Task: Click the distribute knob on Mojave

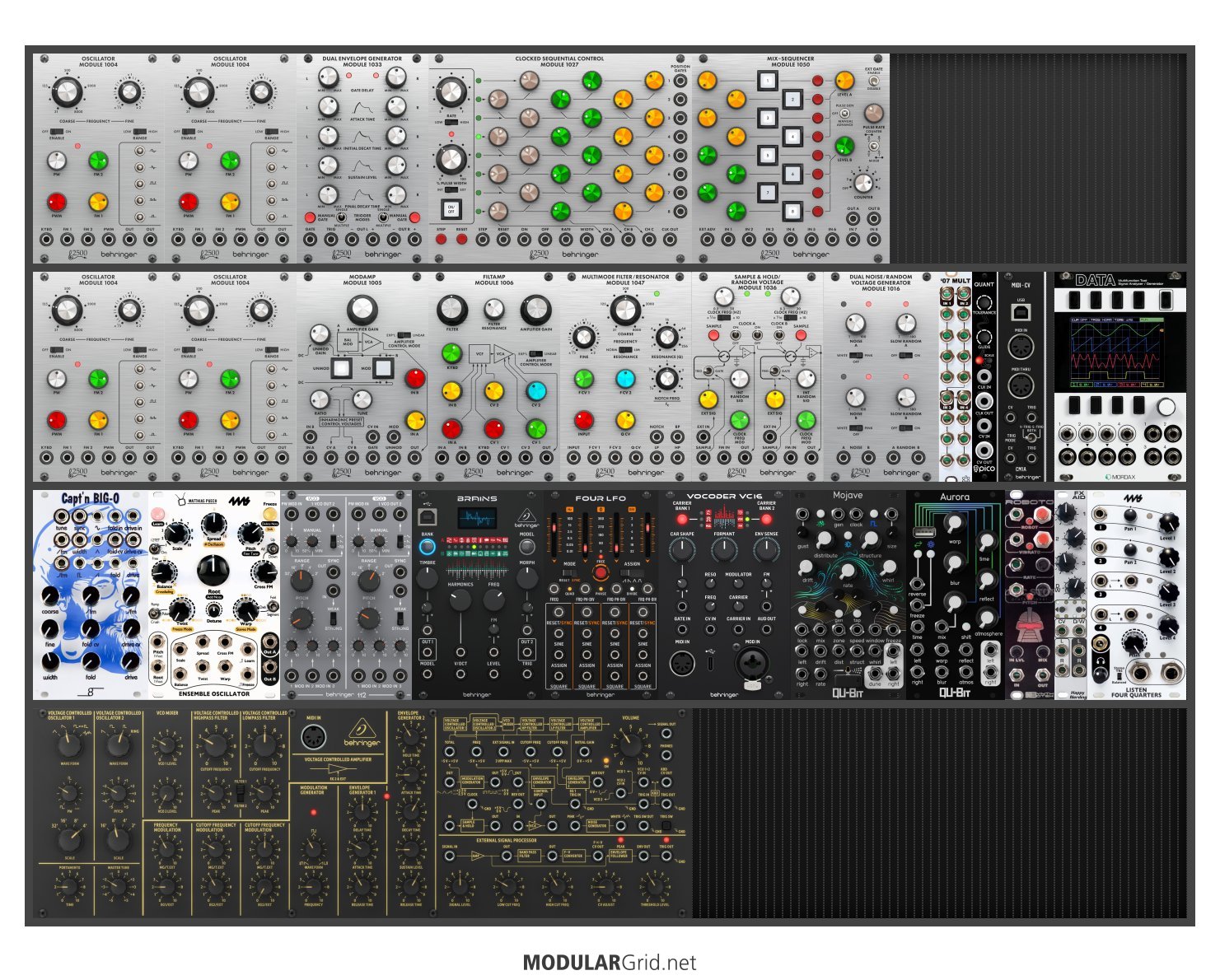Action: (x=826, y=541)
